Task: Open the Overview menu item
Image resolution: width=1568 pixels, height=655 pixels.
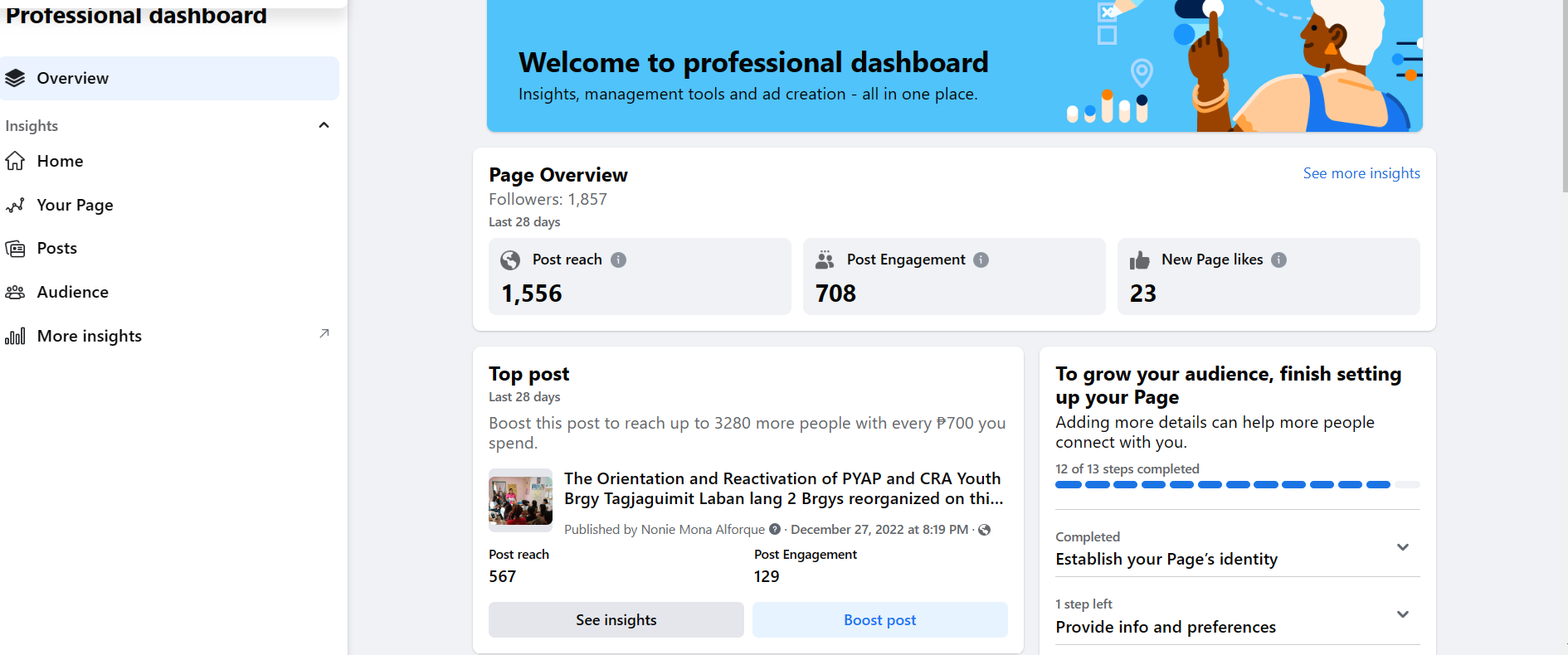Action: 169,78
